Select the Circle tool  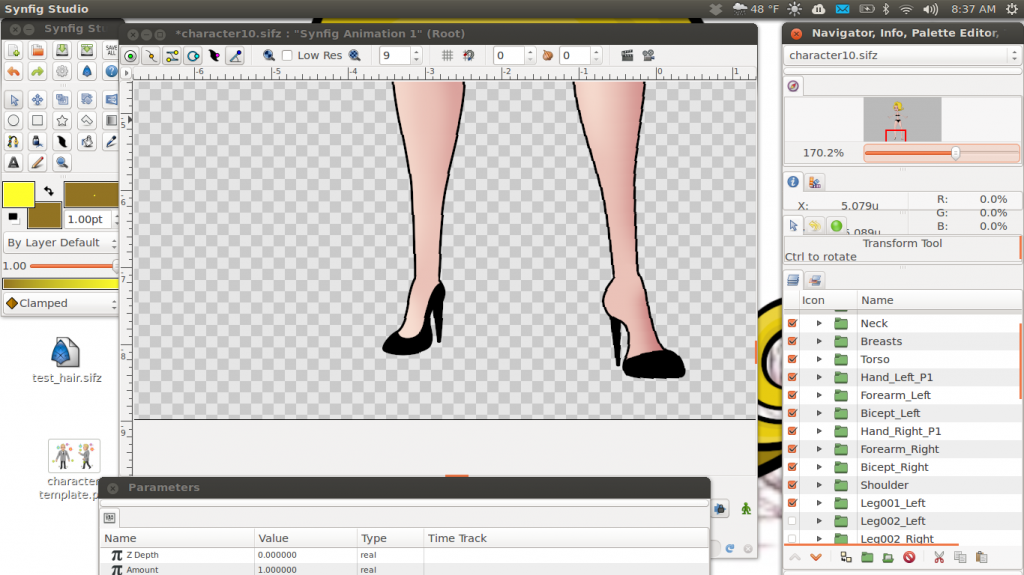[14, 121]
